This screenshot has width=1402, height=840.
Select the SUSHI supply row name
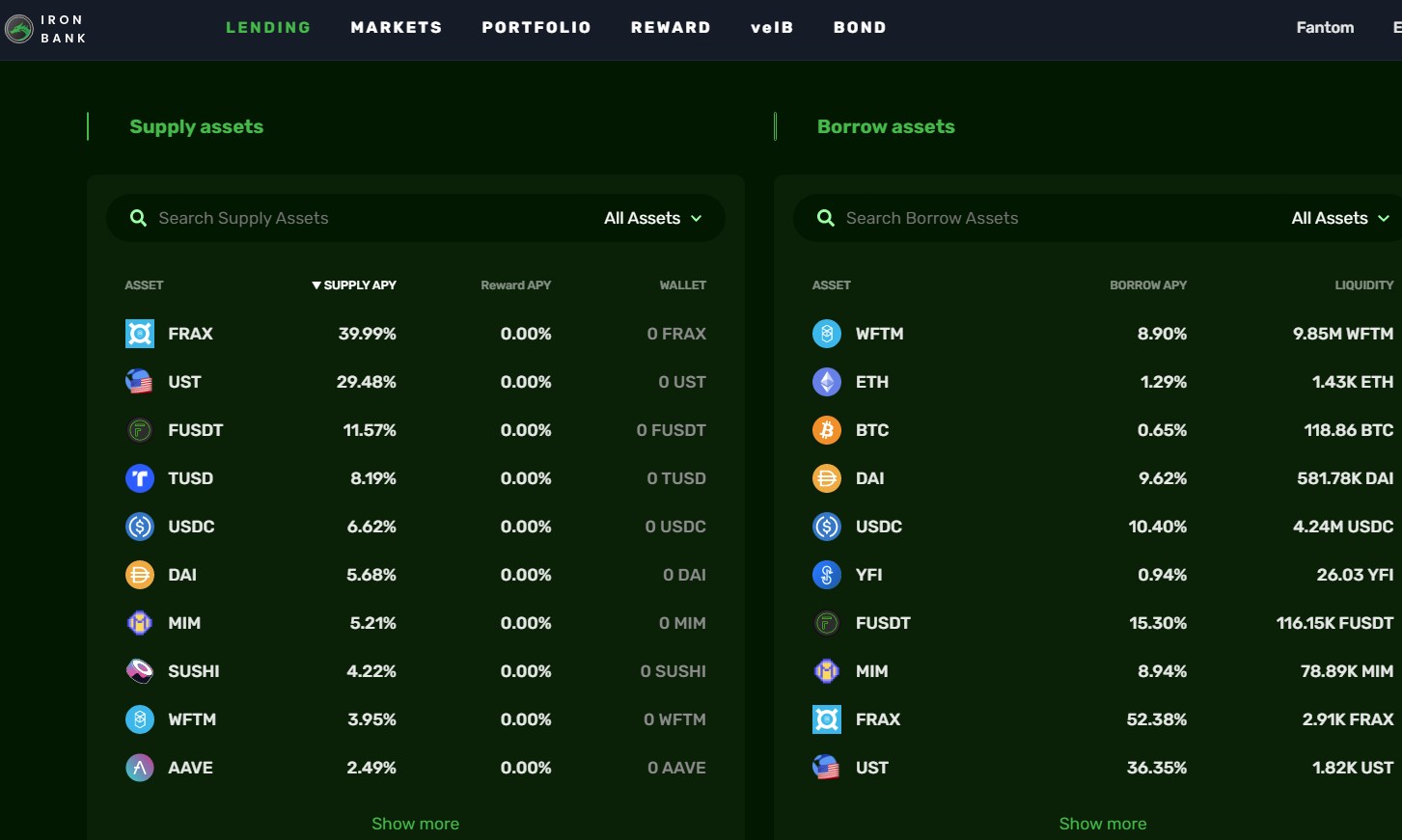click(194, 671)
